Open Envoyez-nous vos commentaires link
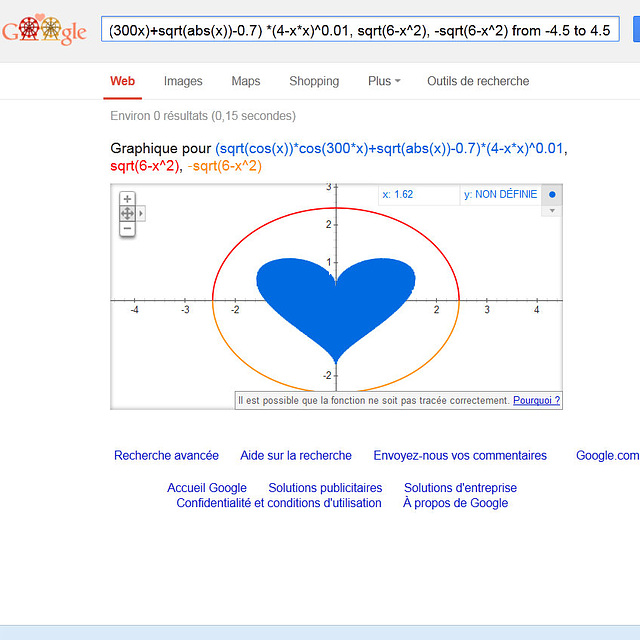Viewport: 640px width, 640px height. tap(460, 456)
